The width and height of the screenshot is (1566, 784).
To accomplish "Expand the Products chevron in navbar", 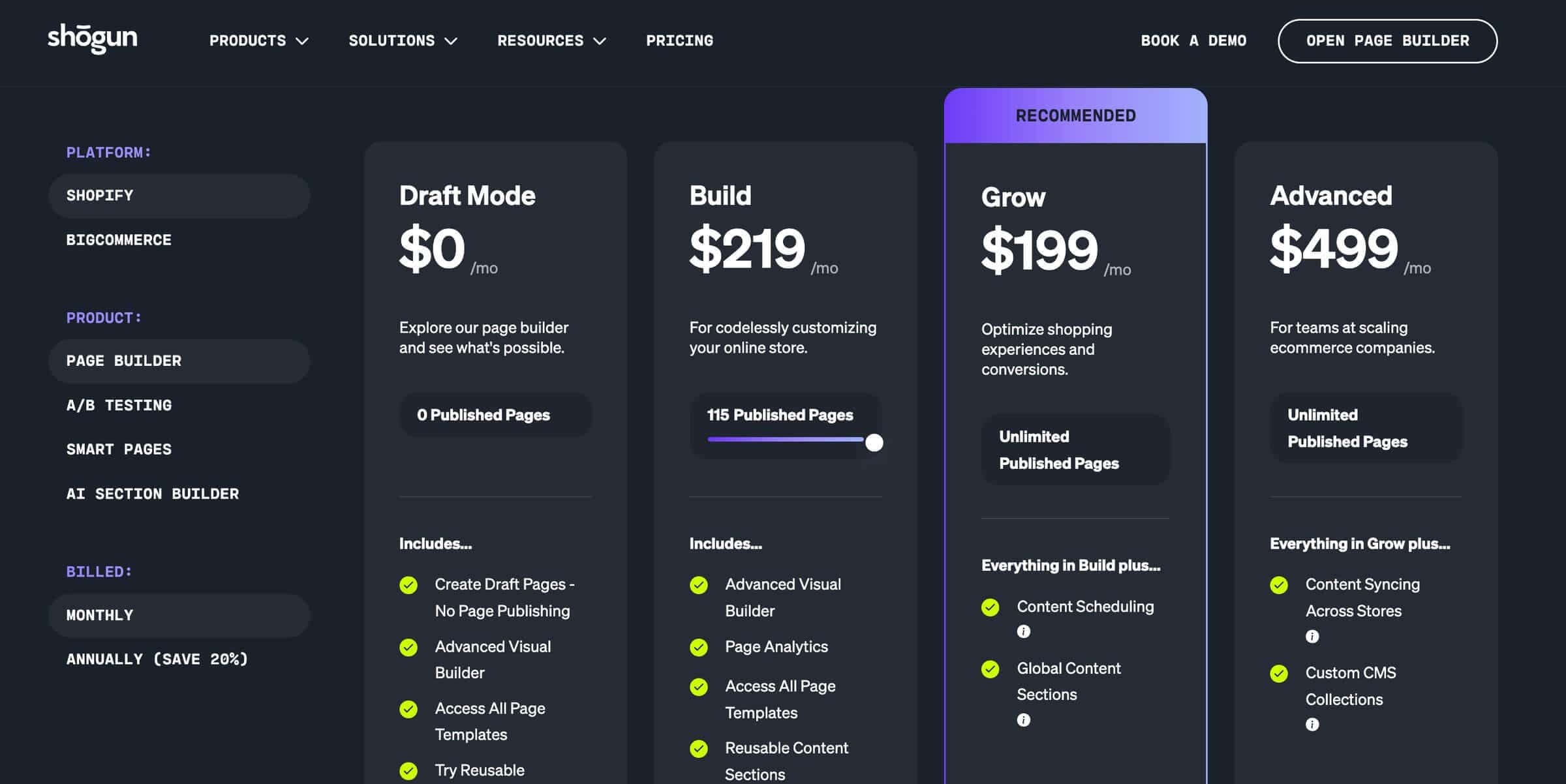I will pyautogui.click(x=302, y=41).
